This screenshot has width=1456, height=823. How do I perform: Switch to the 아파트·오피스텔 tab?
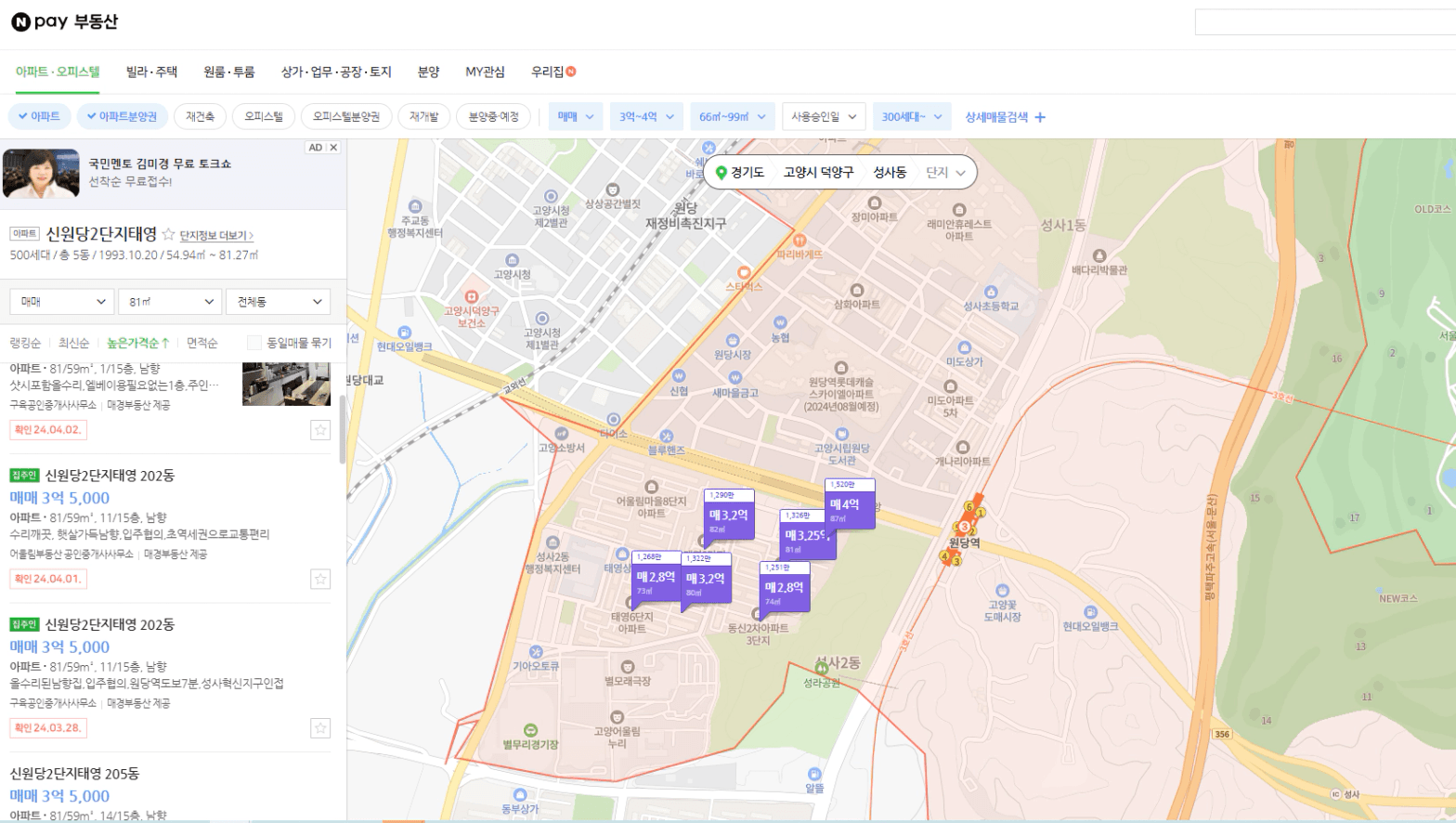(x=58, y=72)
